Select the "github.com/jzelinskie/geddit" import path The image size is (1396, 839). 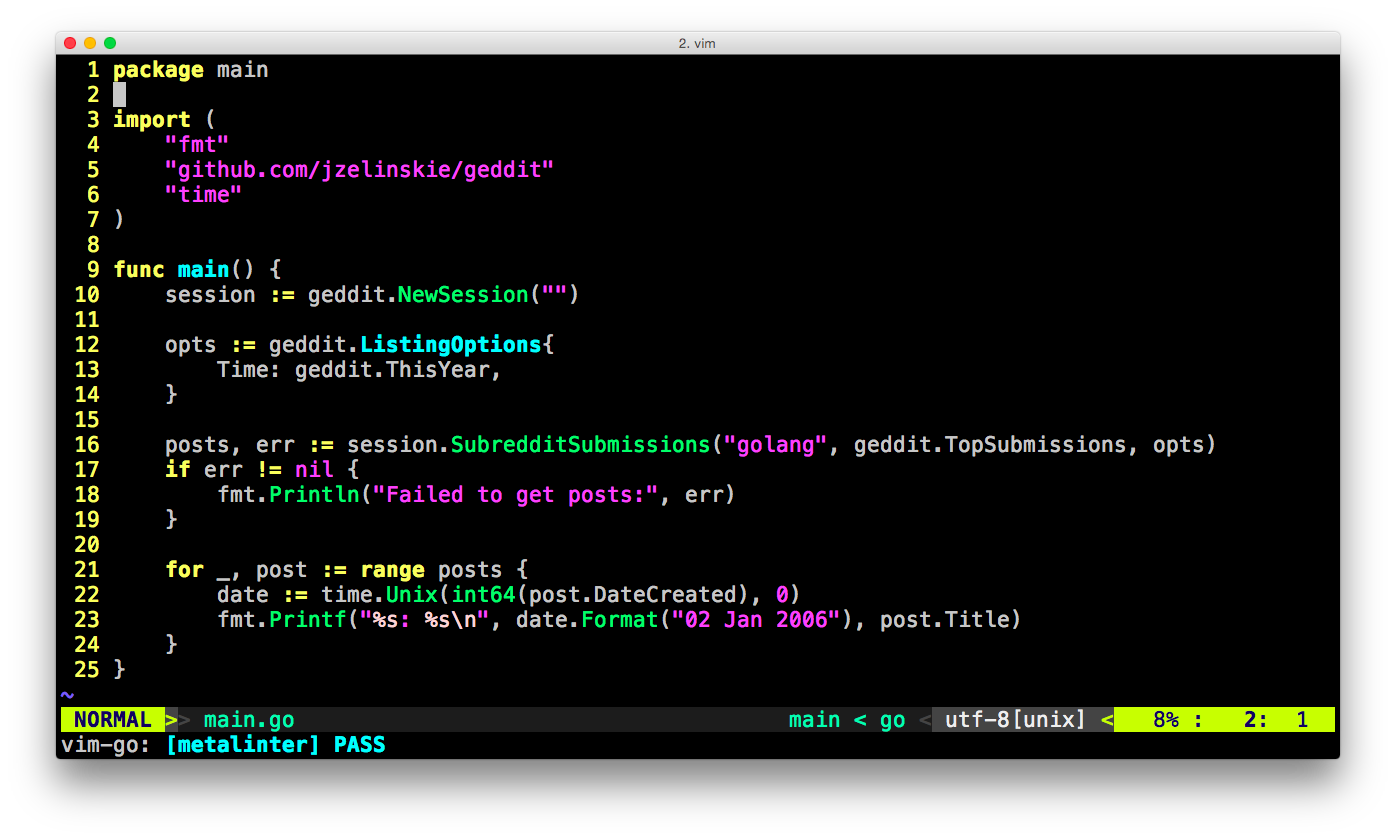pyautogui.click(x=360, y=170)
